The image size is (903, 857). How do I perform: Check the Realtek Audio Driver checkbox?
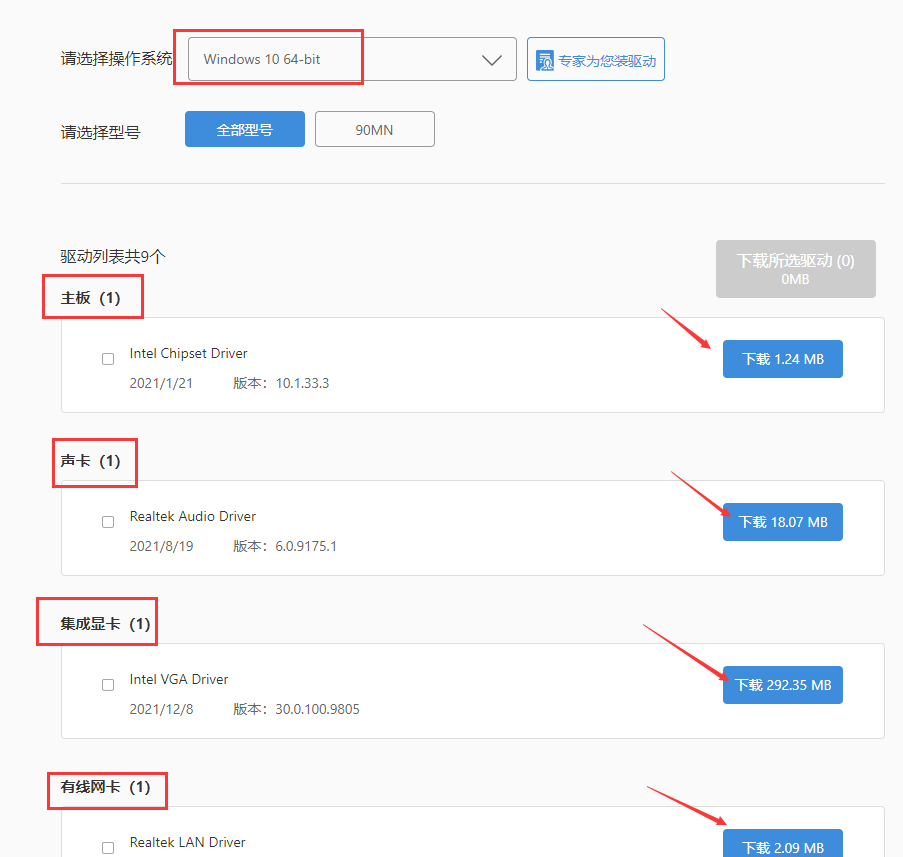pos(108,522)
